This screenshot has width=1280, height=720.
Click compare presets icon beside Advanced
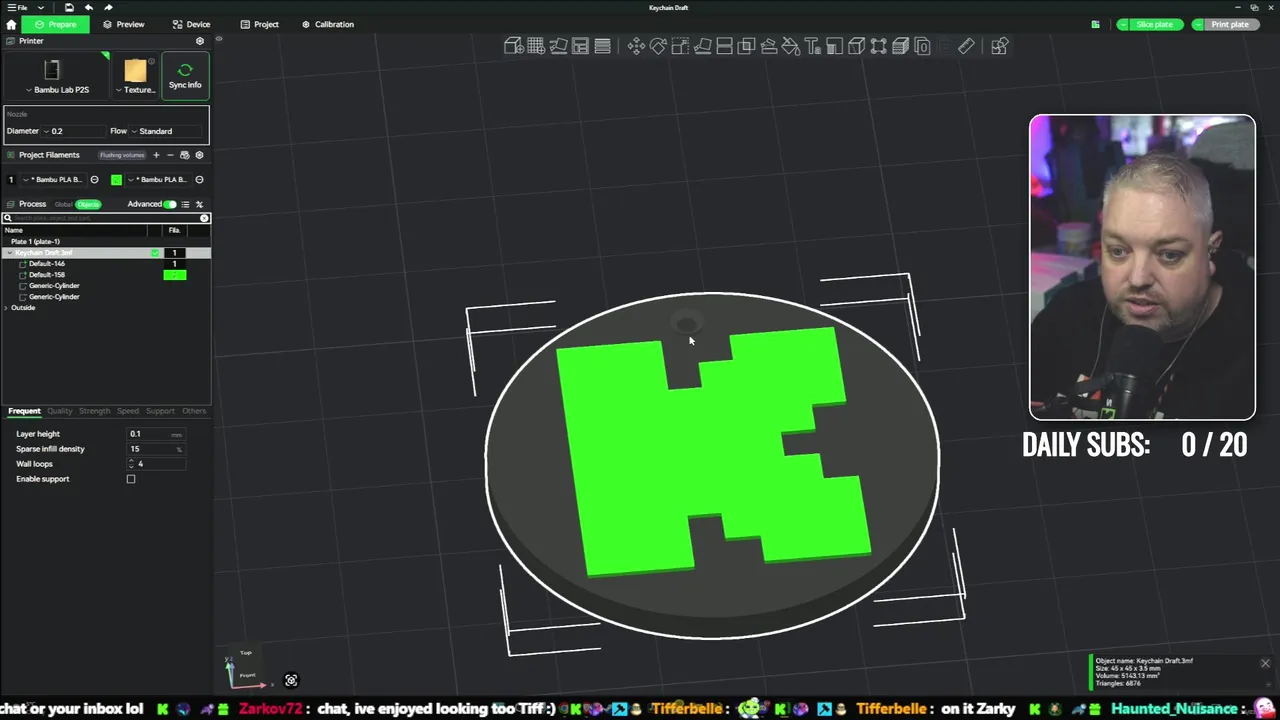tap(199, 204)
